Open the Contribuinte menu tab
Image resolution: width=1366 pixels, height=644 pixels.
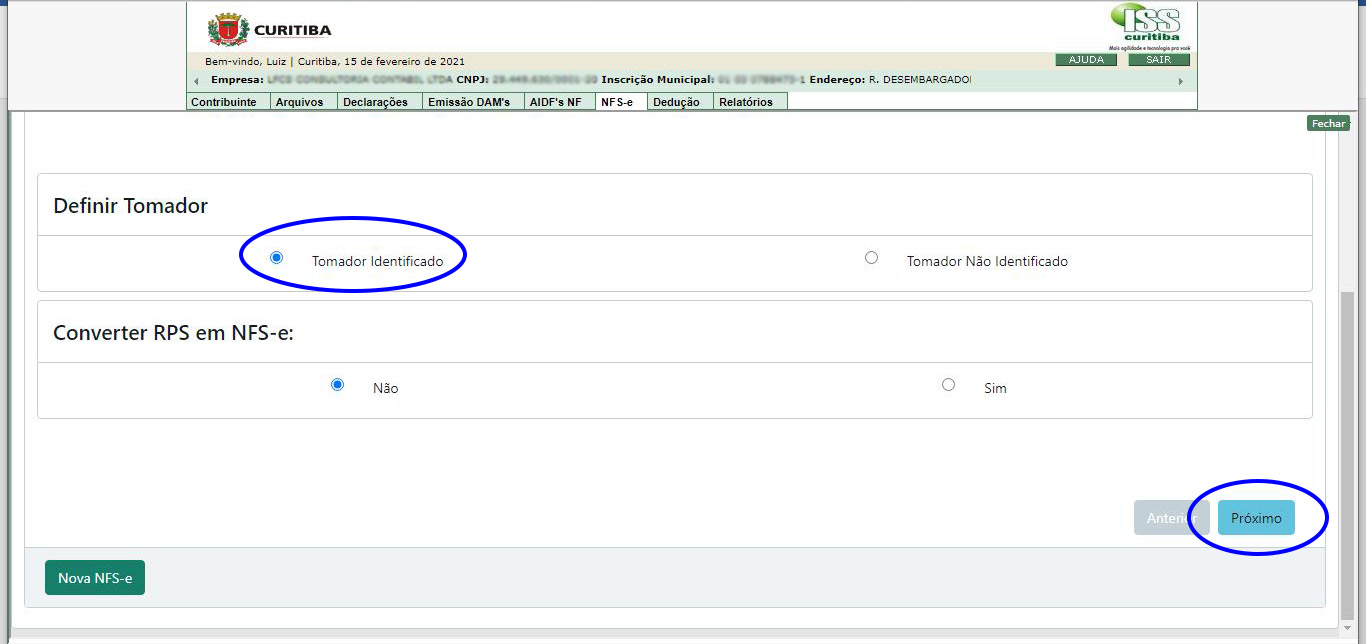(224, 102)
